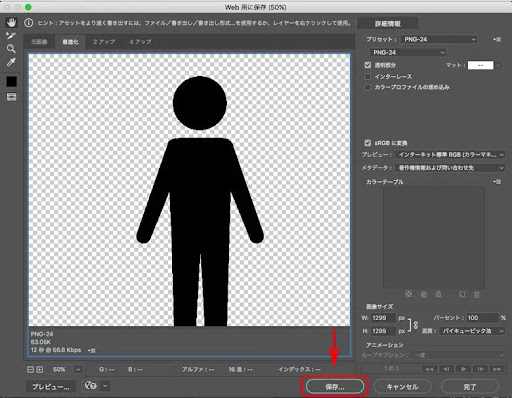This screenshot has height=398, width=512.
Task: Click the white マット color swatch
Action: click(480, 65)
